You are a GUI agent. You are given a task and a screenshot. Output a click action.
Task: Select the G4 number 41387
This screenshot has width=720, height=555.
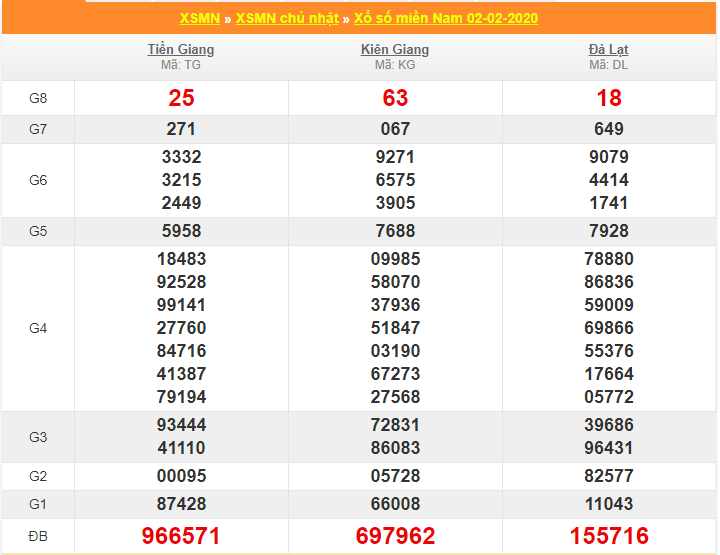[x=181, y=374]
